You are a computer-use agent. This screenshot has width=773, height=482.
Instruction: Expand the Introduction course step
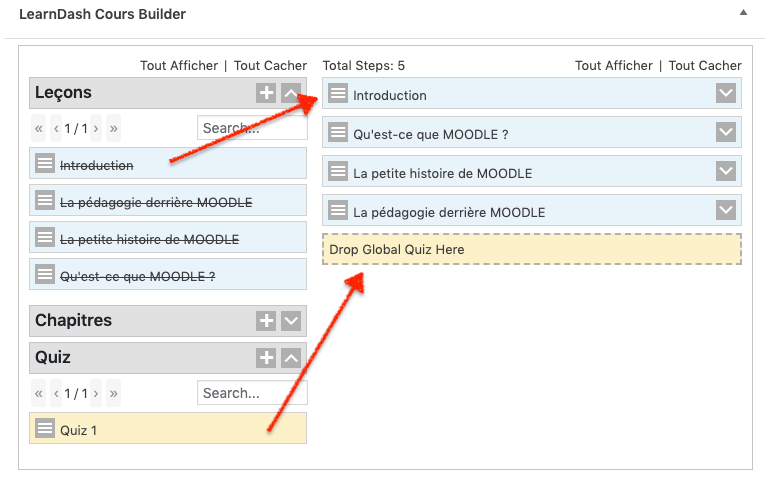726,93
